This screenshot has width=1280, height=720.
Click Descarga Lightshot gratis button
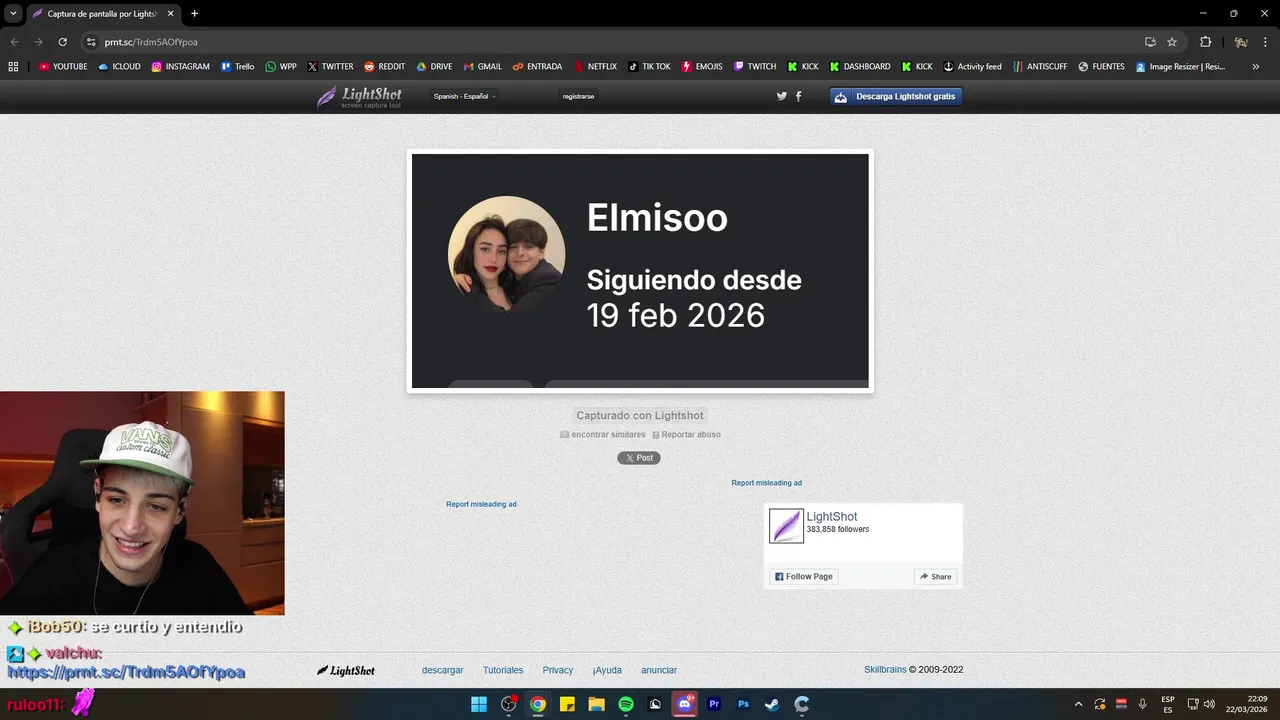coord(896,96)
